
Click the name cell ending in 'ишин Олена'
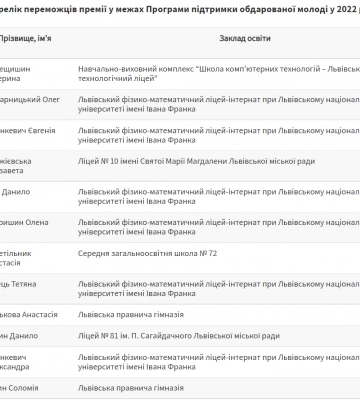(24, 222)
